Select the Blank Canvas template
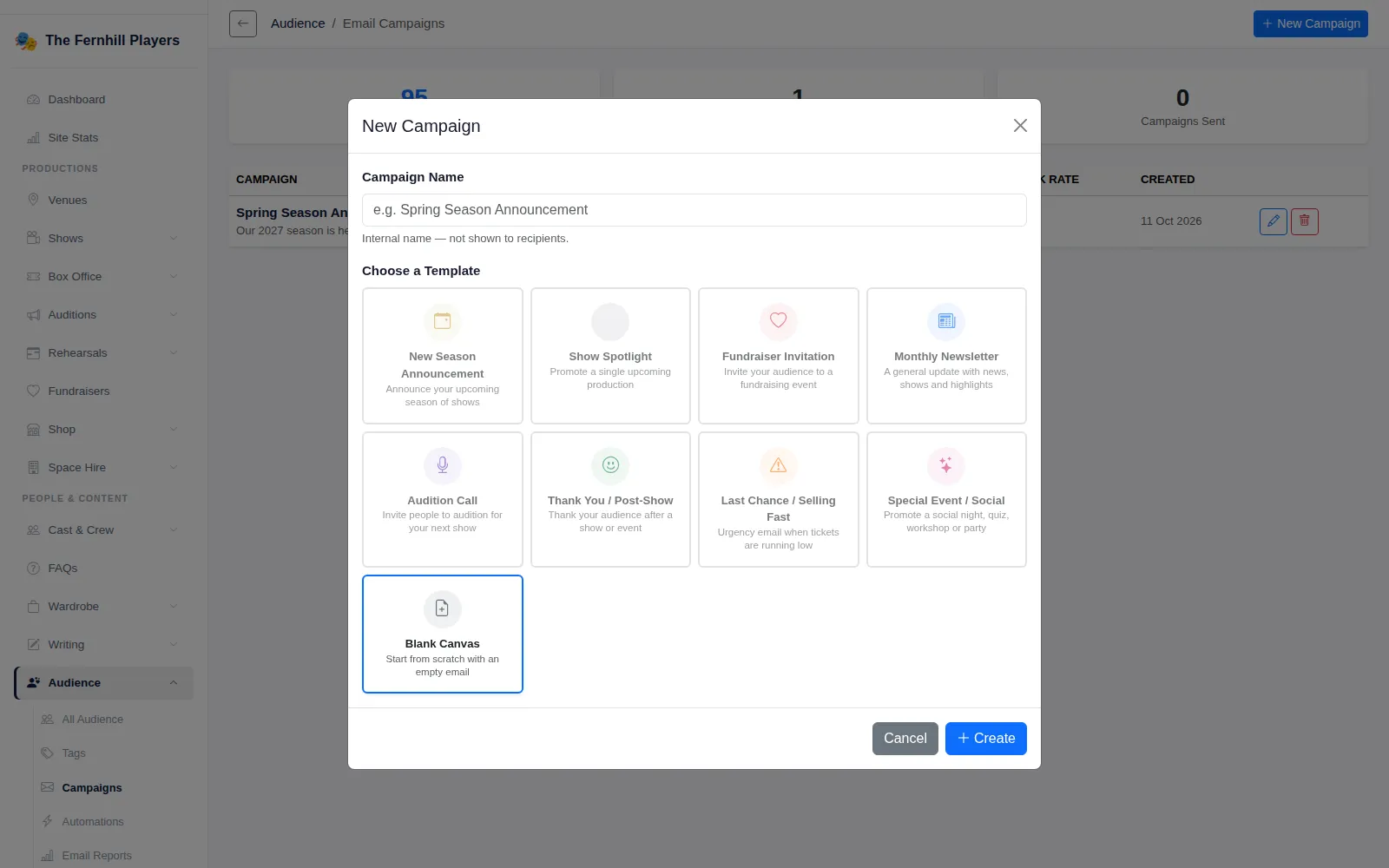 click(x=442, y=634)
